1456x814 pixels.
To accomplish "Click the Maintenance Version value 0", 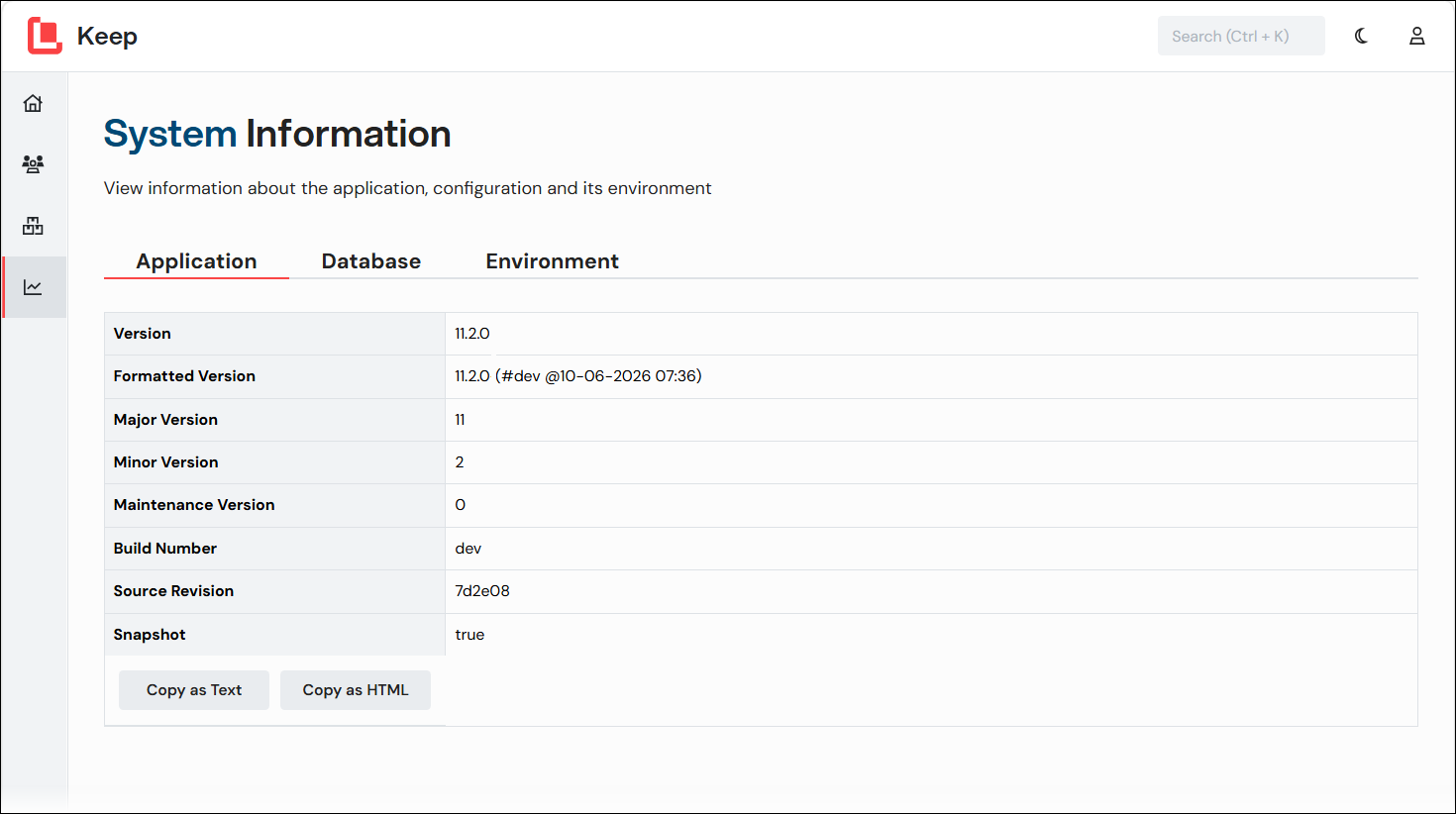I will [x=460, y=505].
